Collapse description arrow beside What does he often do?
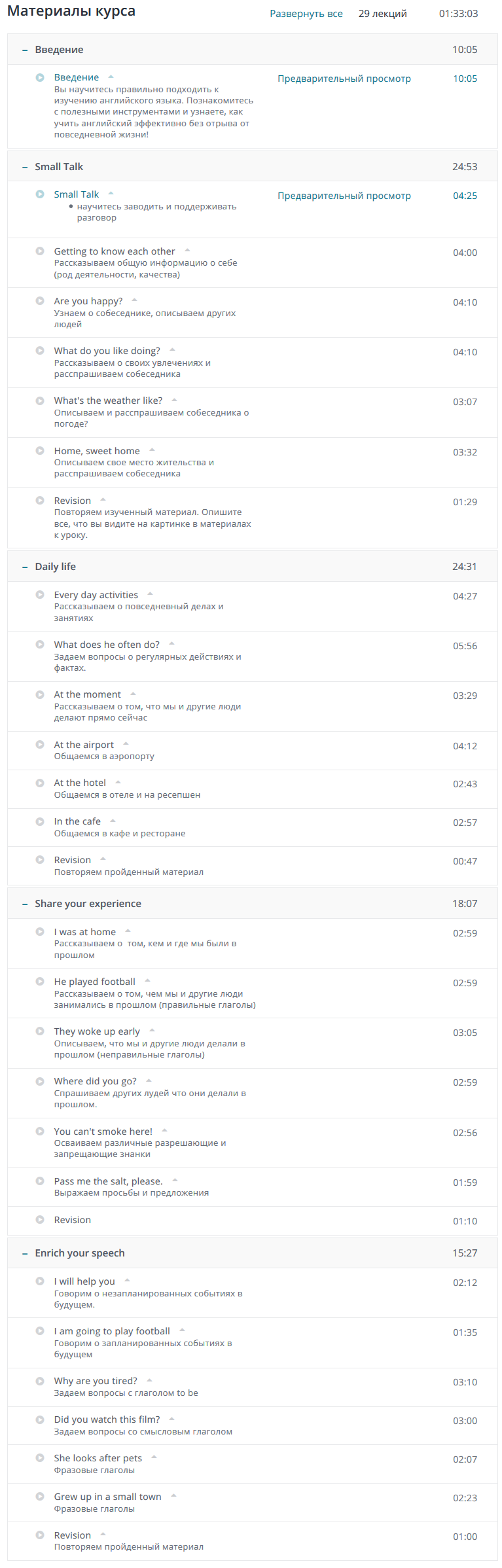This screenshot has height=1568, width=502. pyautogui.click(x=171, y=644)
